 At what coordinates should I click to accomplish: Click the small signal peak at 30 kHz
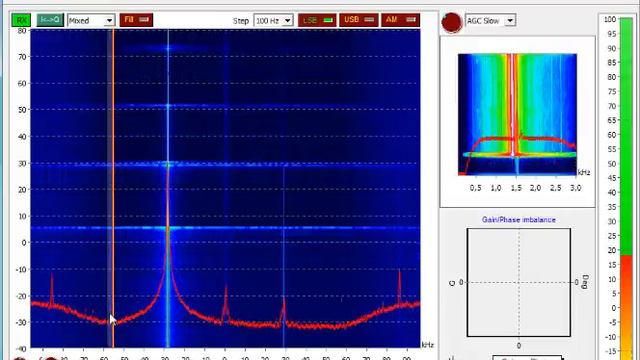(x=283, y=312)
